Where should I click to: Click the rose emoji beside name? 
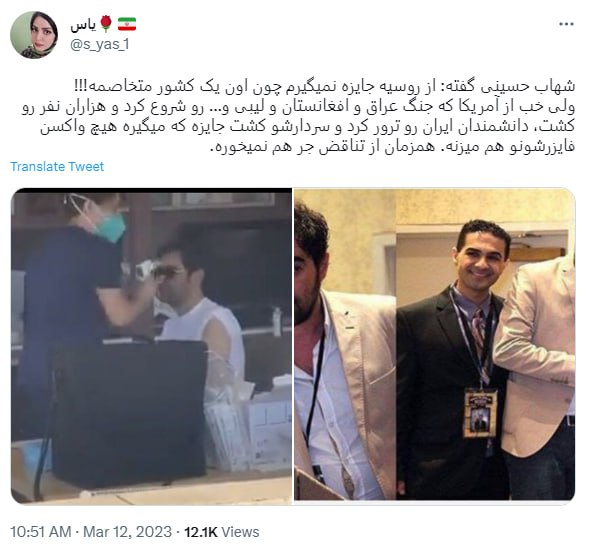[x=106, y=24]
